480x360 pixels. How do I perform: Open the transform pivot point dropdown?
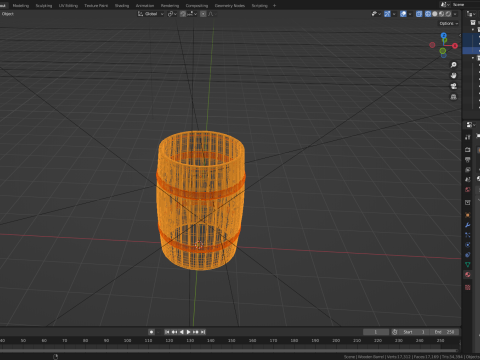pyautogui.click(x=172, y=14)
